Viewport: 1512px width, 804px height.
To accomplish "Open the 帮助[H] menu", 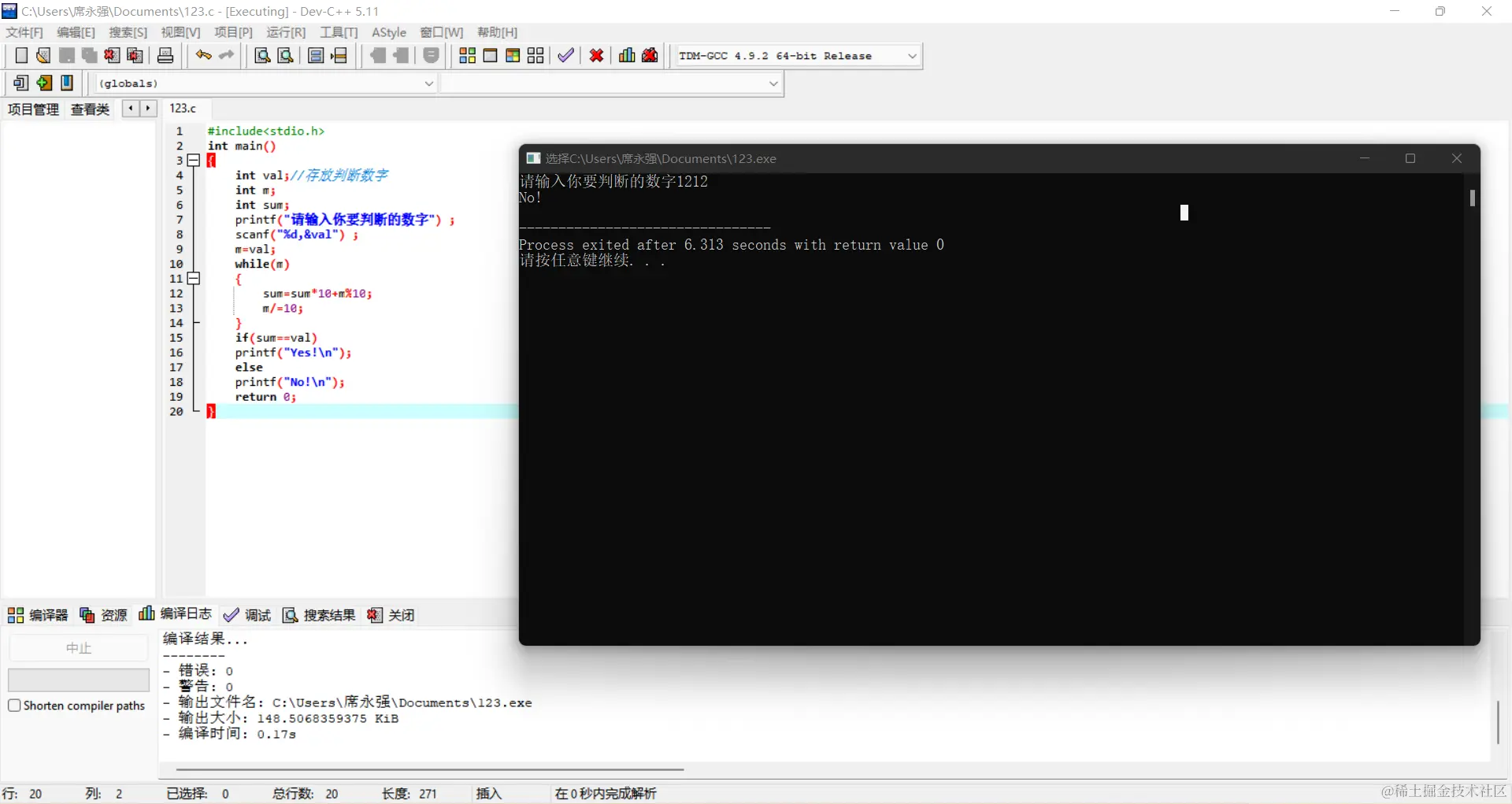I will tap(498, 32).
